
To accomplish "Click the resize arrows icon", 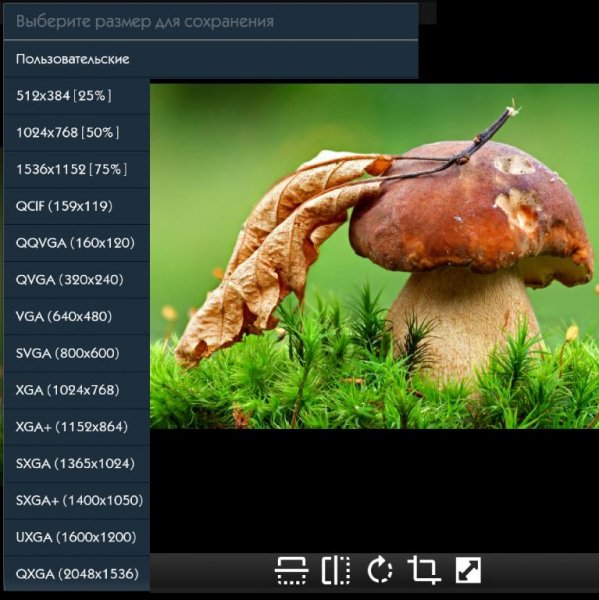I will tap(468, 571).
